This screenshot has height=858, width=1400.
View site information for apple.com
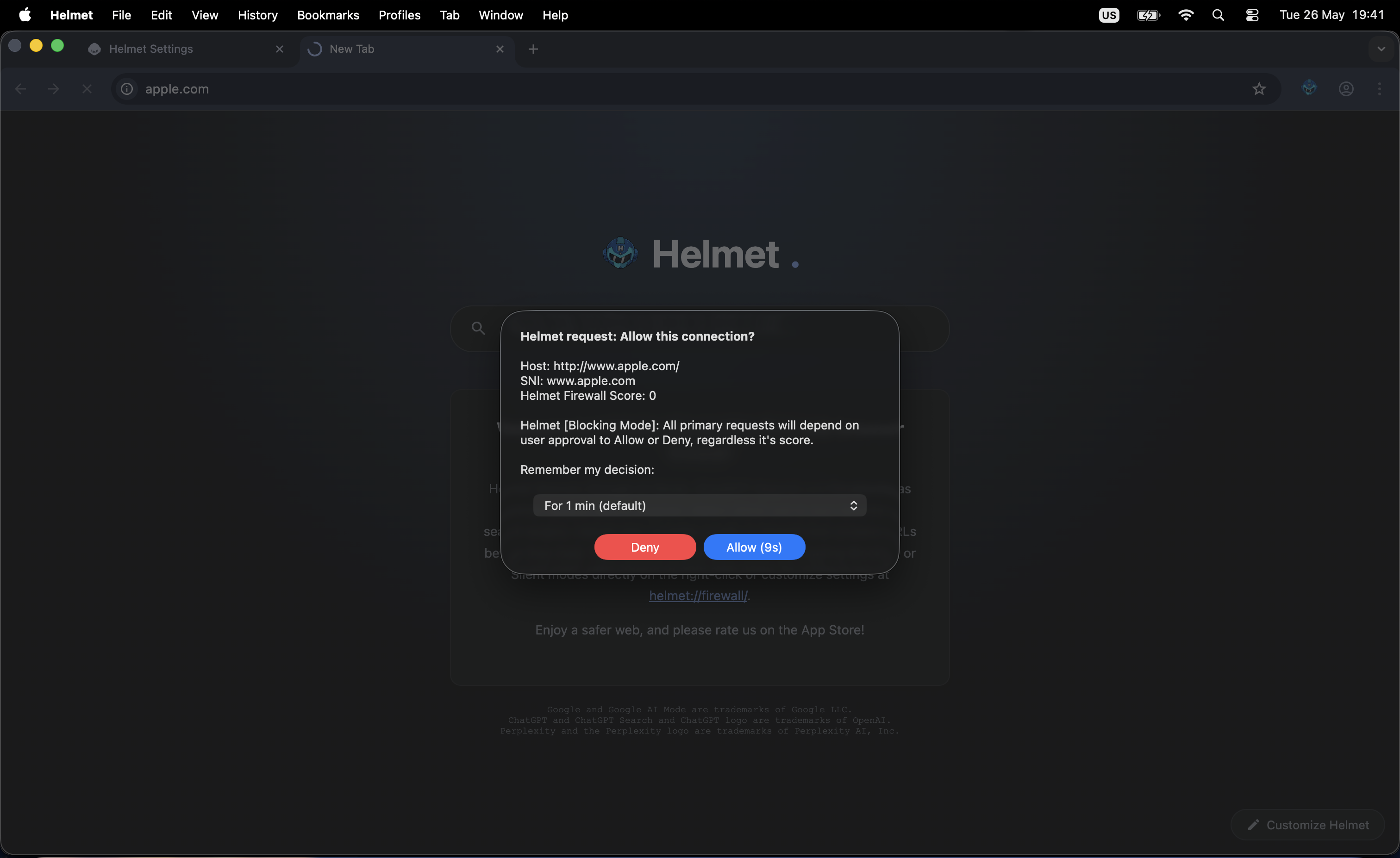tap(127, 89)
